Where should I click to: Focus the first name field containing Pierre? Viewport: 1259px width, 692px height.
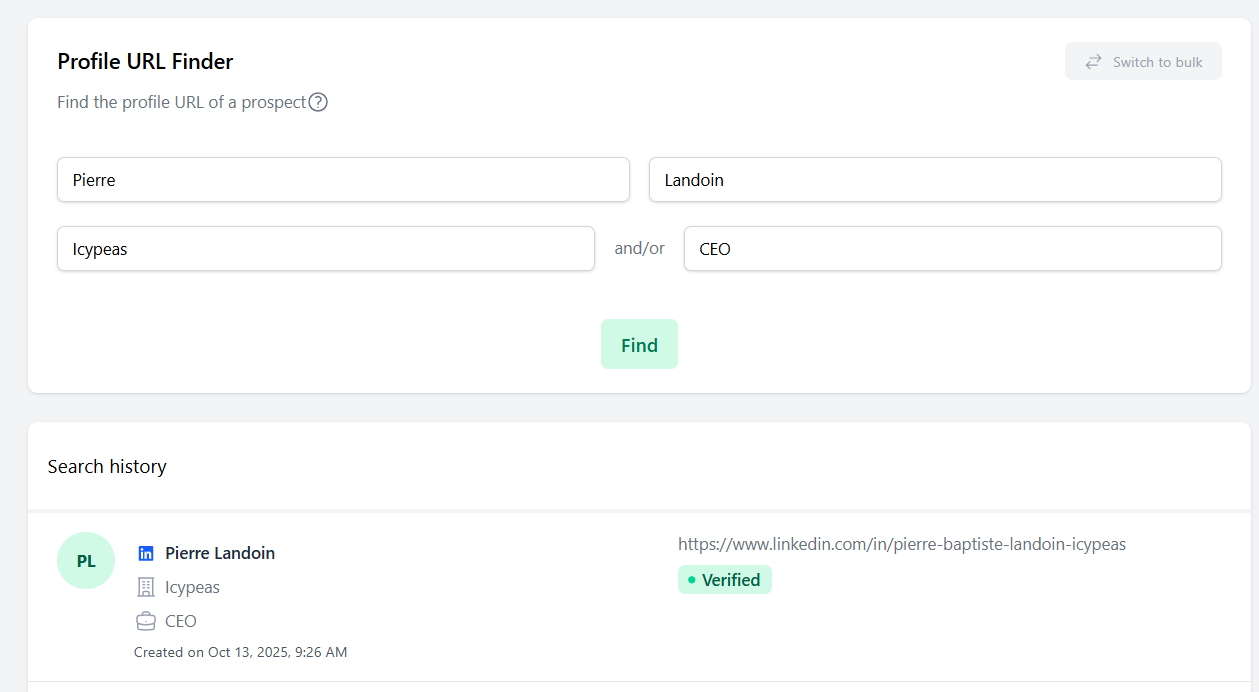[343, 180]
